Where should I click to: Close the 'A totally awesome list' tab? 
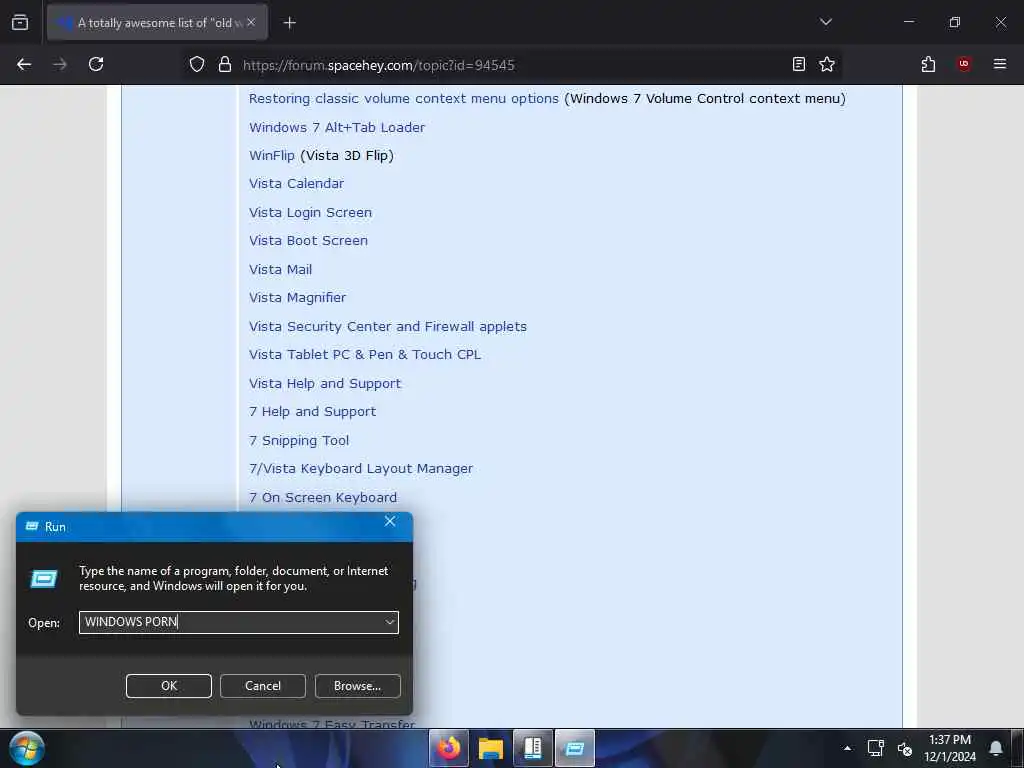click(x=251, y=22)
